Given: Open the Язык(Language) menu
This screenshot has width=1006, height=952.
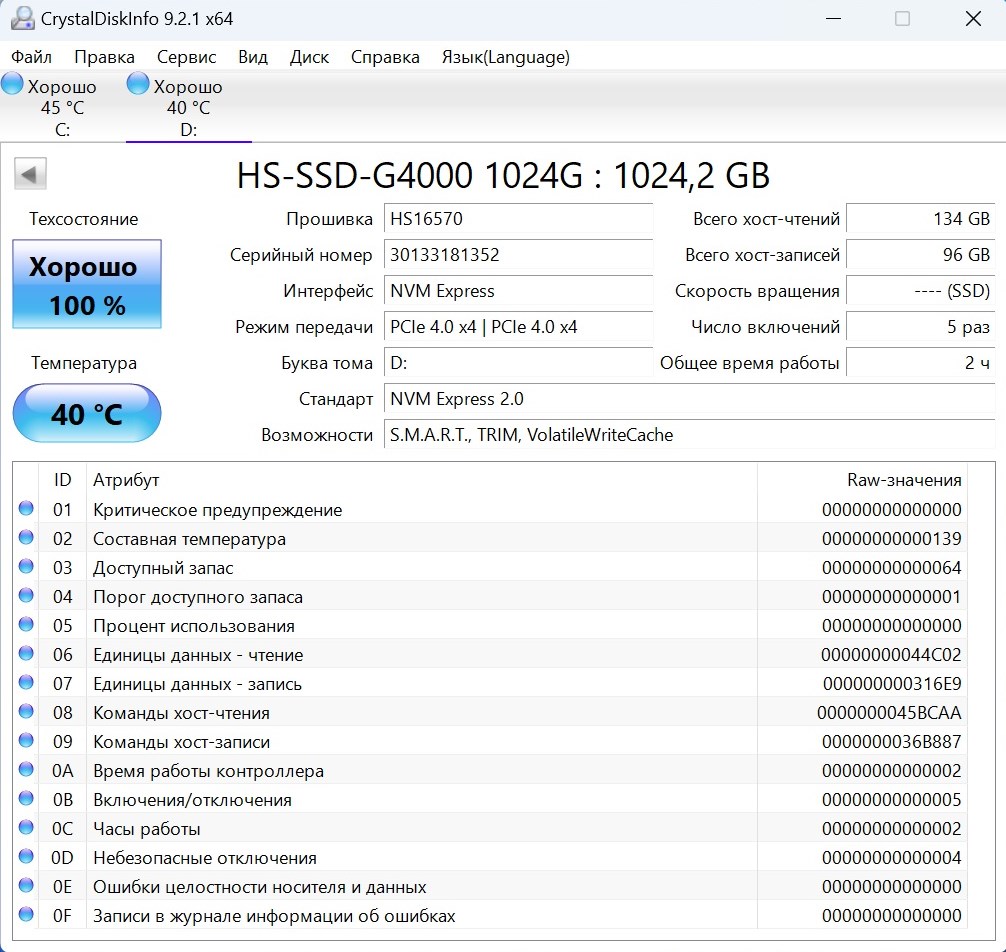Looking at the screenshot, I should pyautogui.click(x=505, y=57).
